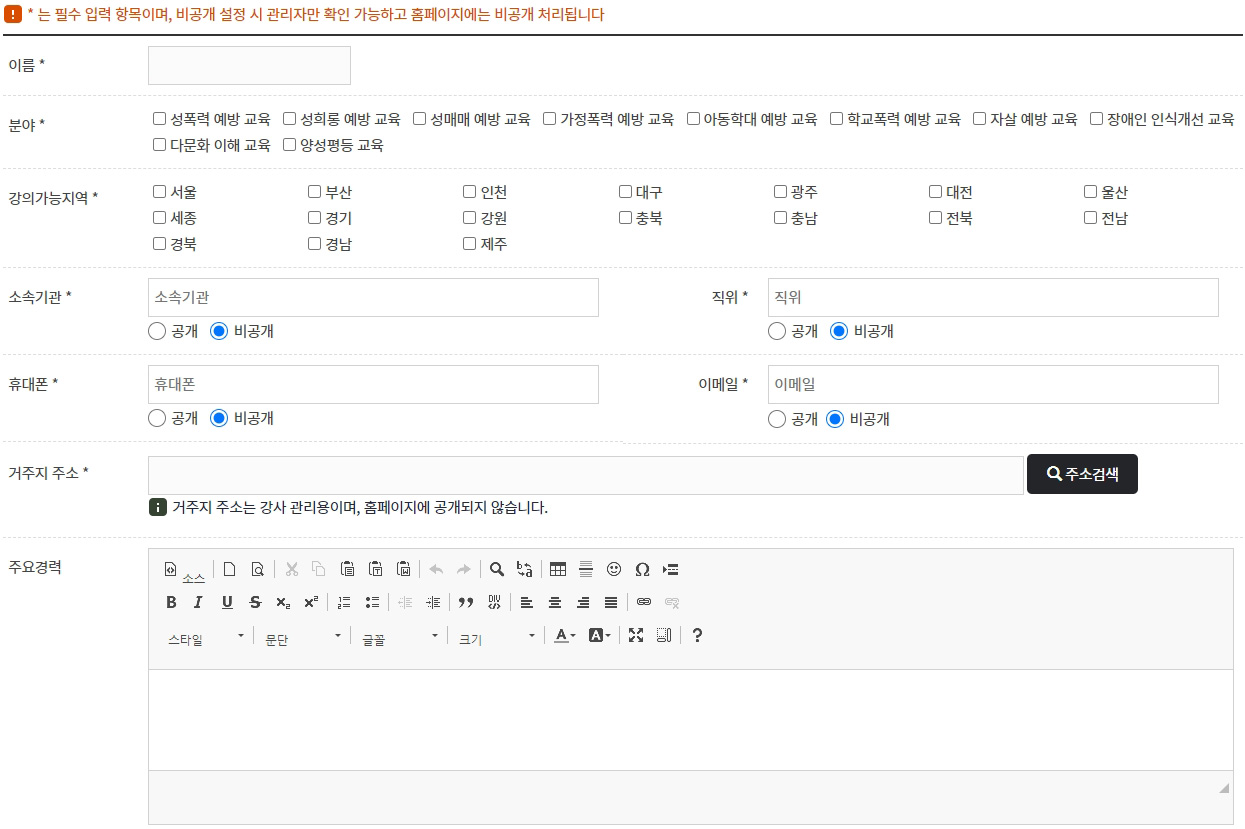
Task: Open the 크기 size dropdown
Action: point(497,636)
